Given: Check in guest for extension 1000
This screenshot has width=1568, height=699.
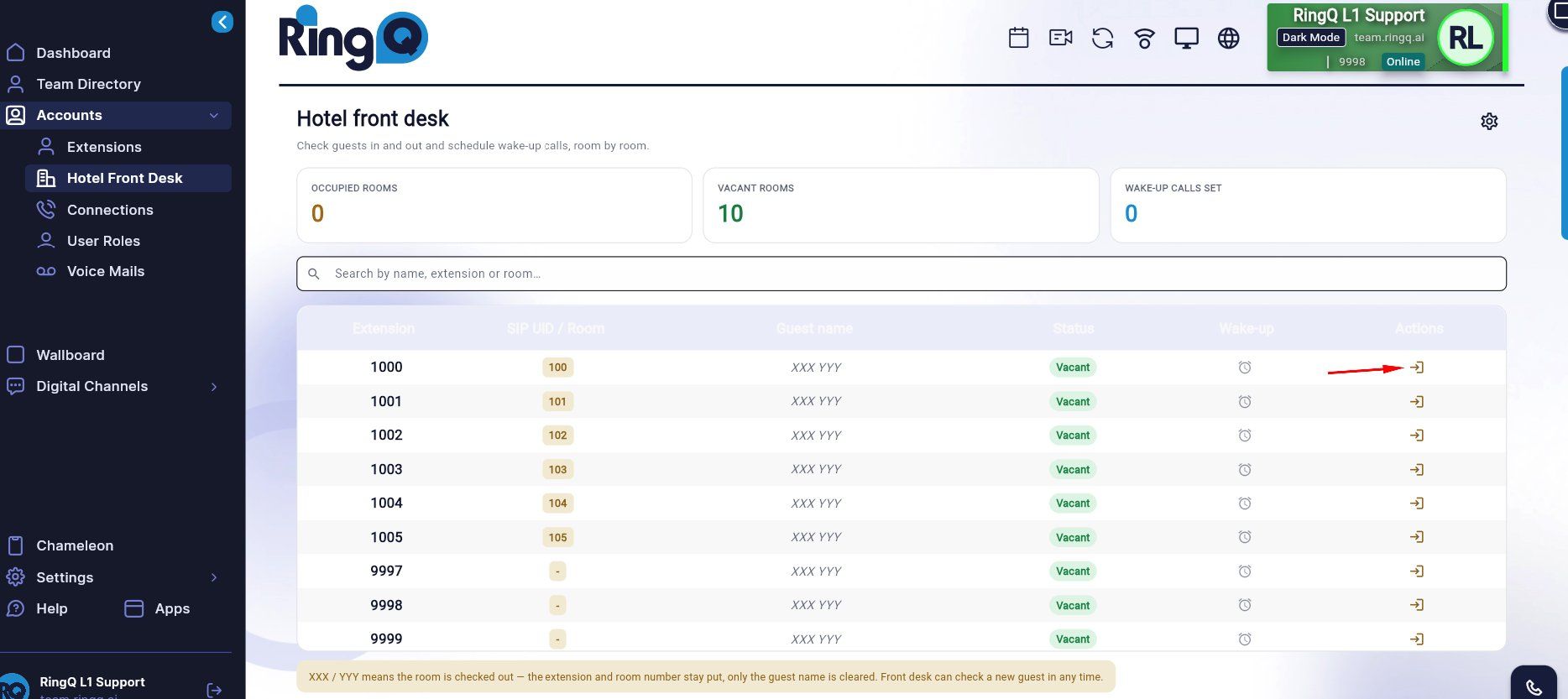Looking at the screenshot, I should pos(1417,368).
